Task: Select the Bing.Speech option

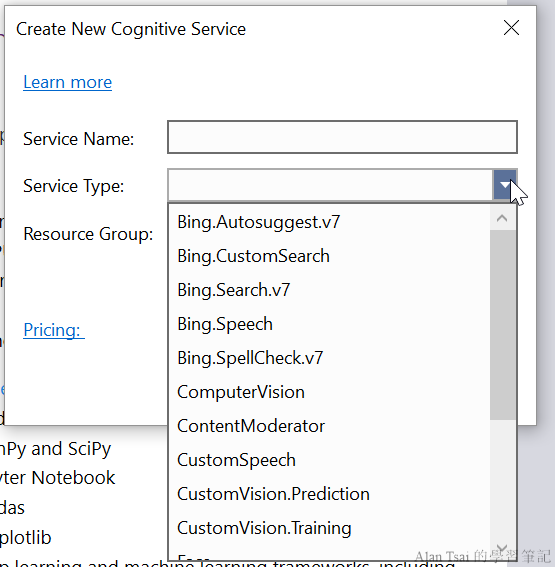Action: (x=329, y=324)
